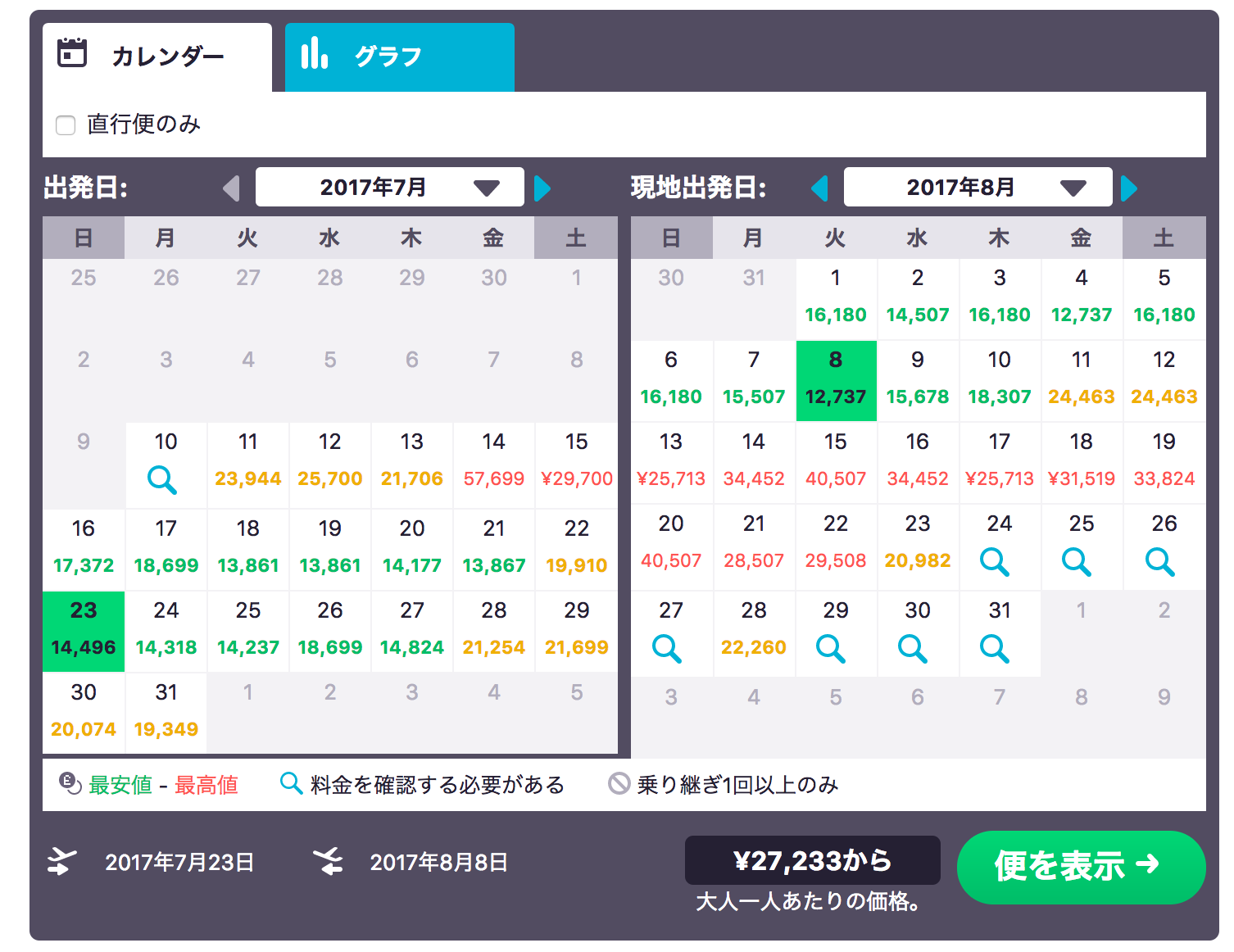Select July 20 with price 14,177

[x=412, y=549]
